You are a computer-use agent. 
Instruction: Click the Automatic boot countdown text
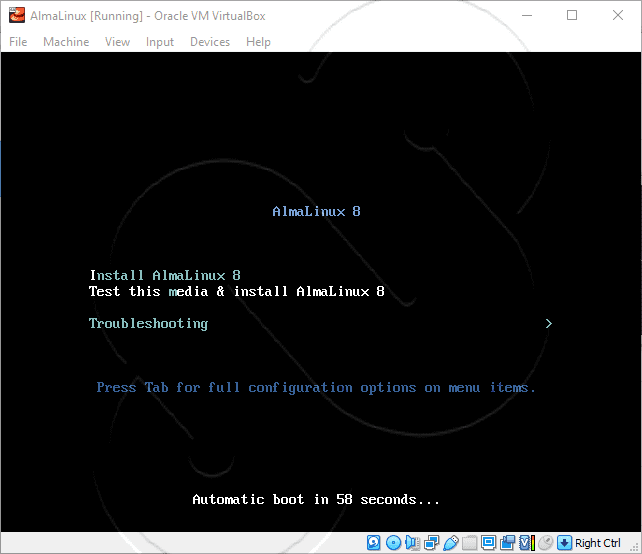316,500
